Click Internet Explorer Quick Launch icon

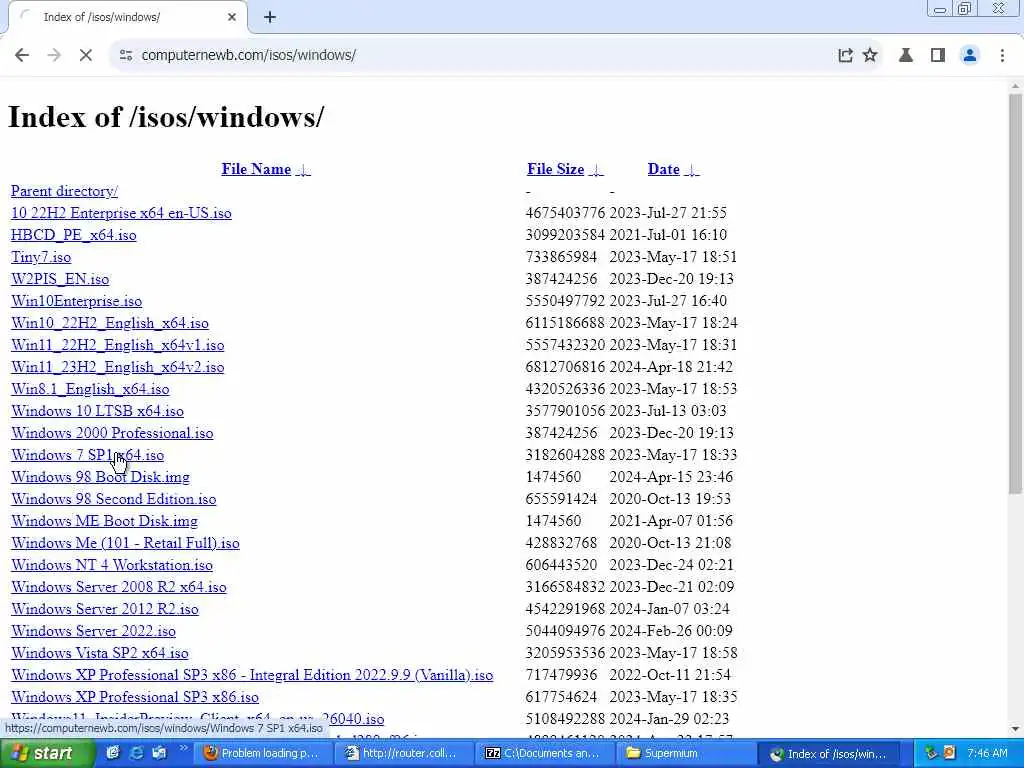136,754
